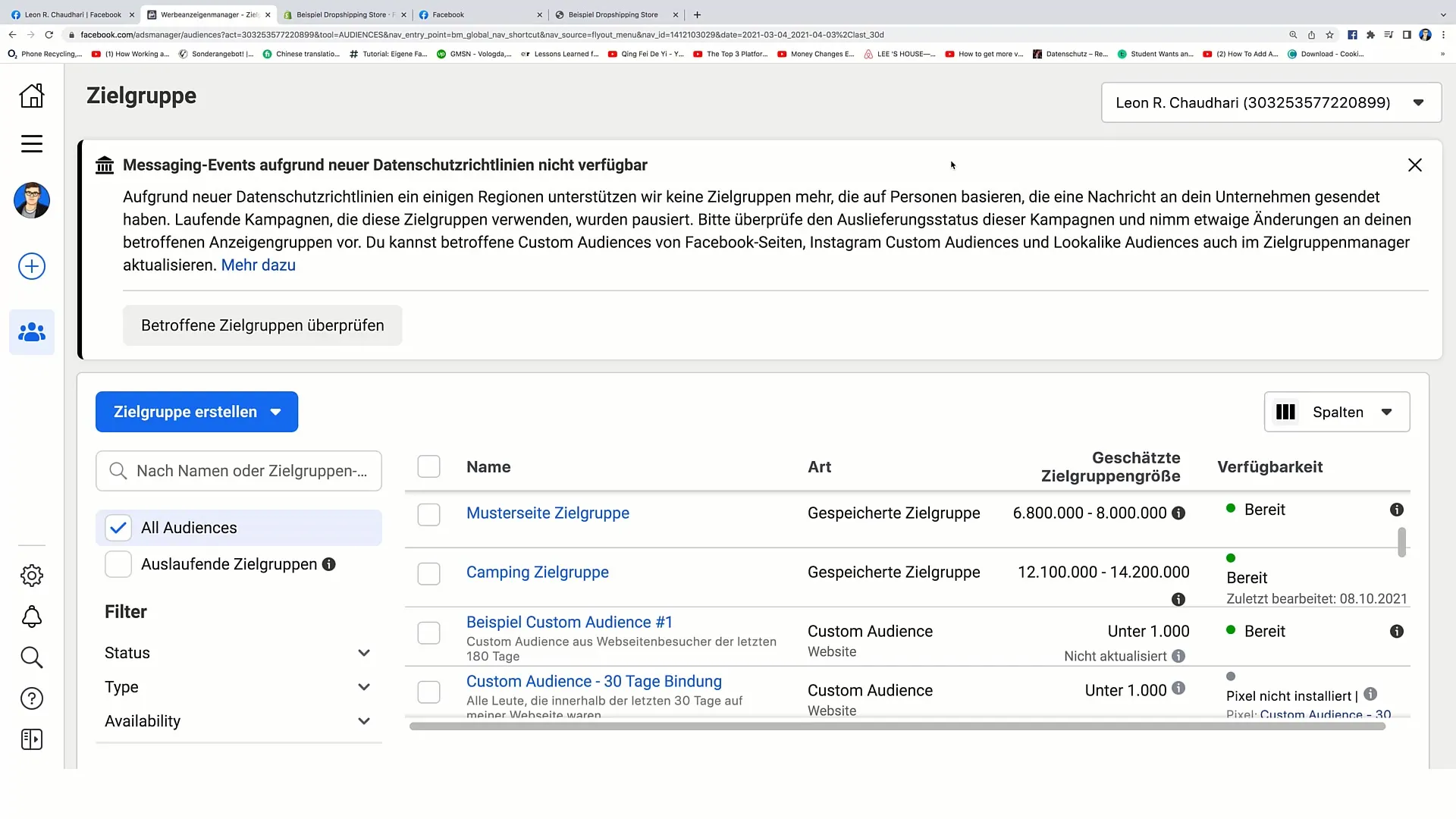Switch to the Werbeanzeigenmanager tab
The height and width of the screenshot is (819, 1456).
[209, 14]
